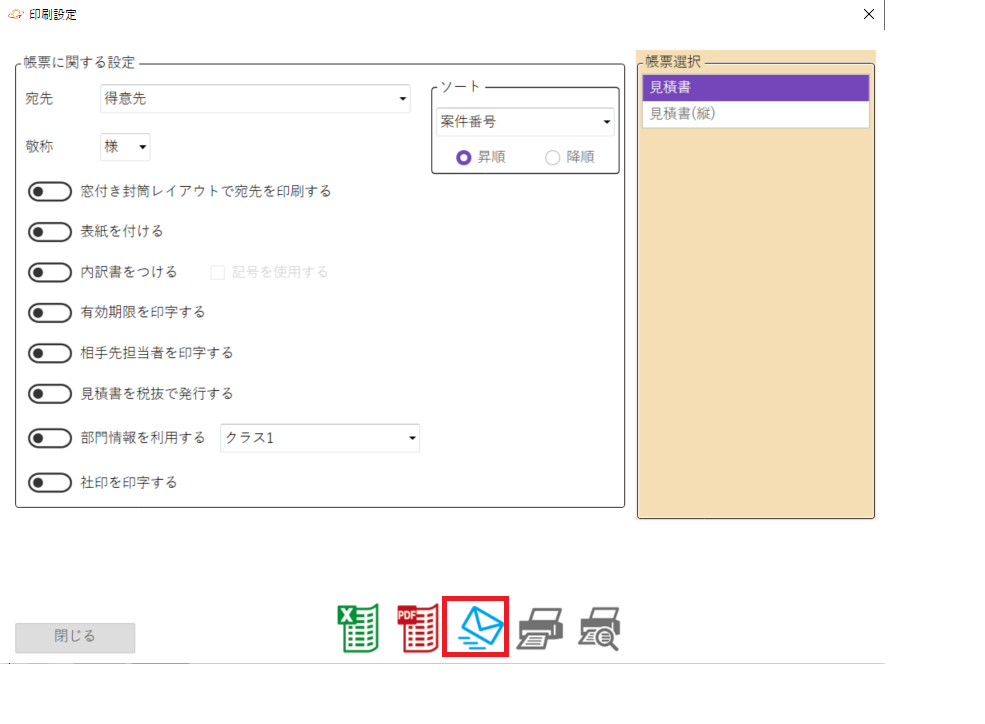The image size is (985, 724).
Task: Toggle 見積書を税抜で発行する
Action: (x=50, y=394)
